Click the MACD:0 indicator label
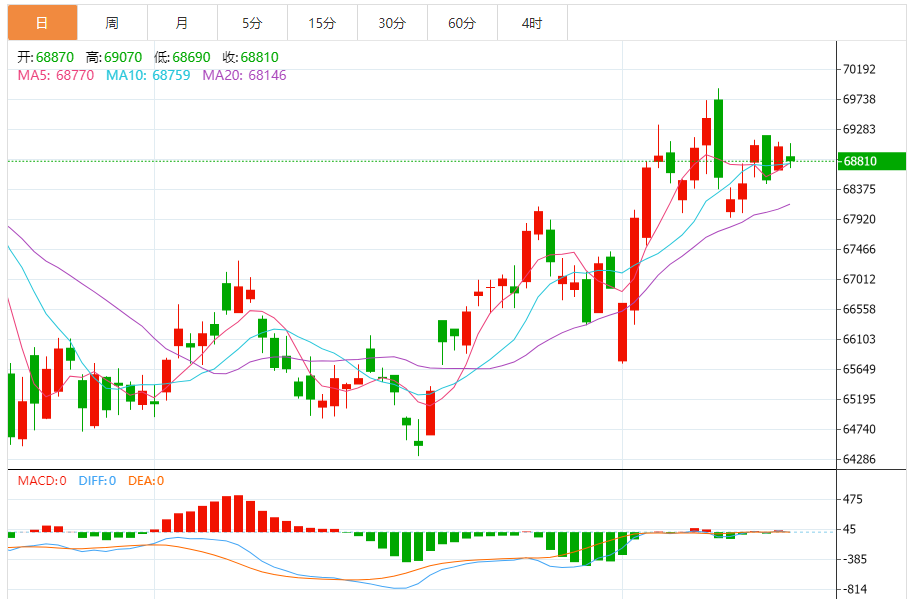913x599 pixels. click(x=42, y=481)
